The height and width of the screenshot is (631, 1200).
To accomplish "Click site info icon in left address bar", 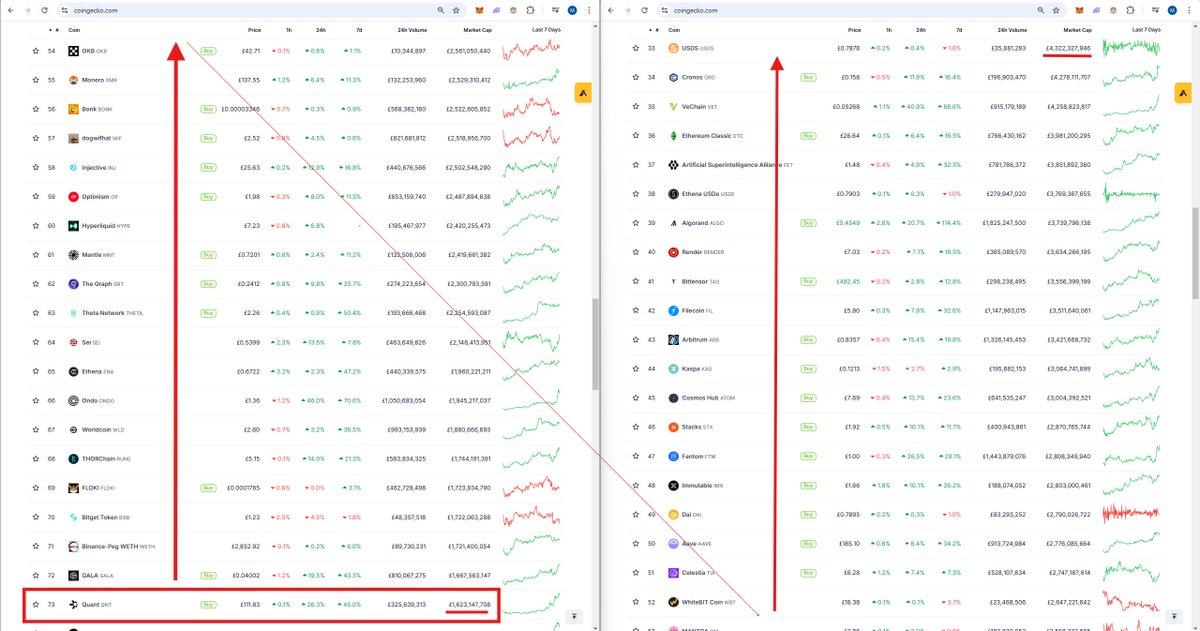I will click(x=65, y=10).
